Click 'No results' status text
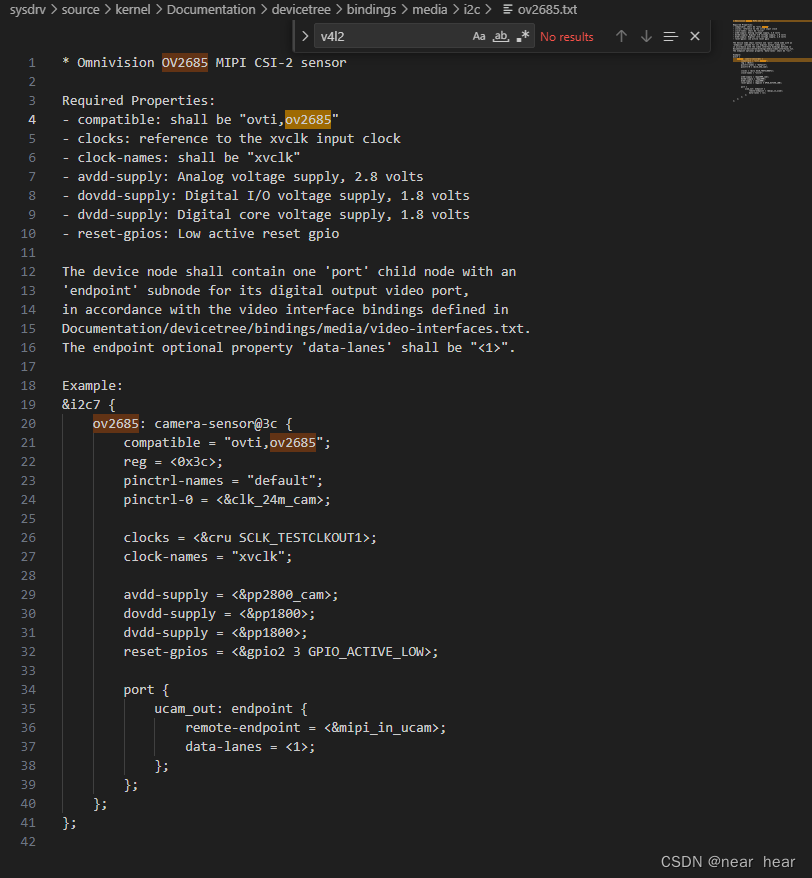 pos(566,37)
